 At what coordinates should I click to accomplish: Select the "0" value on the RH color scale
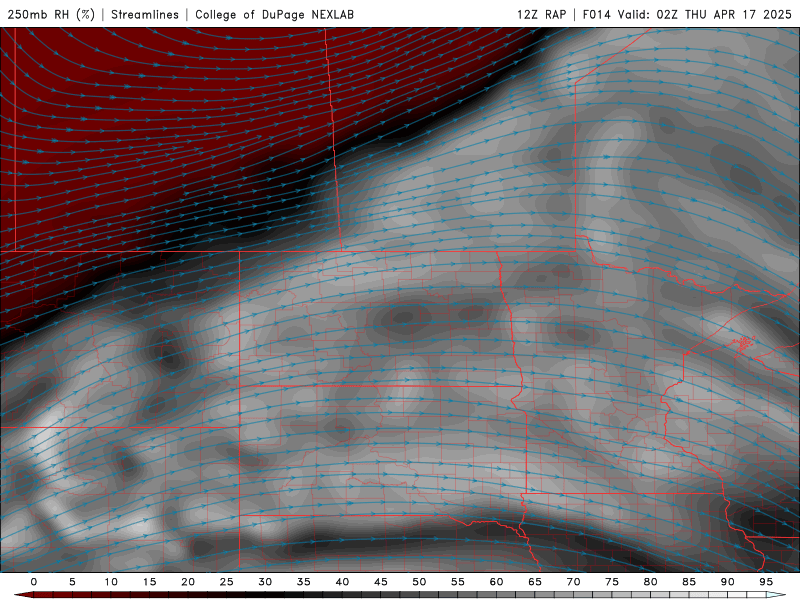tap(34, 582)
